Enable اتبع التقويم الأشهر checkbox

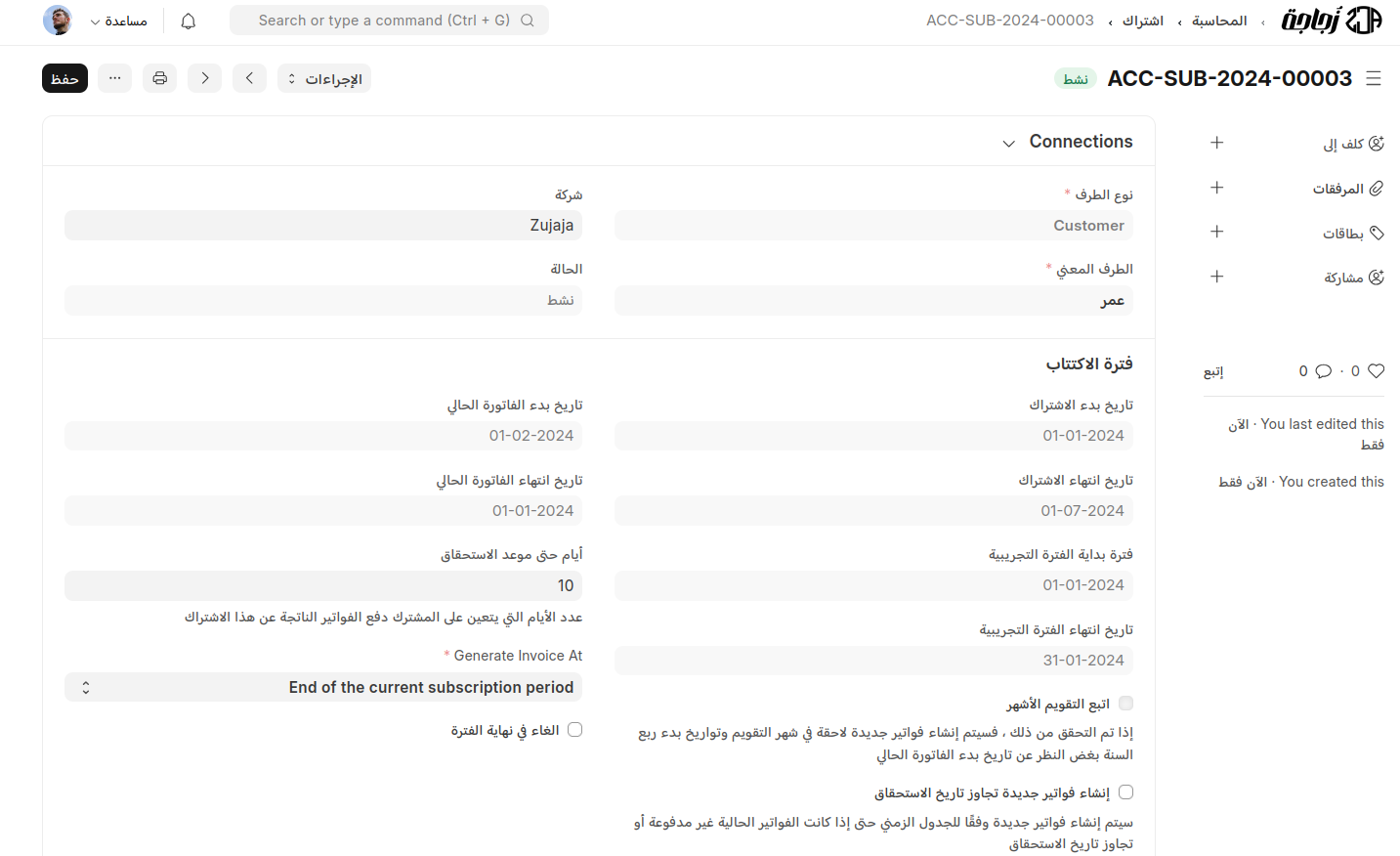coord(1125,704)
